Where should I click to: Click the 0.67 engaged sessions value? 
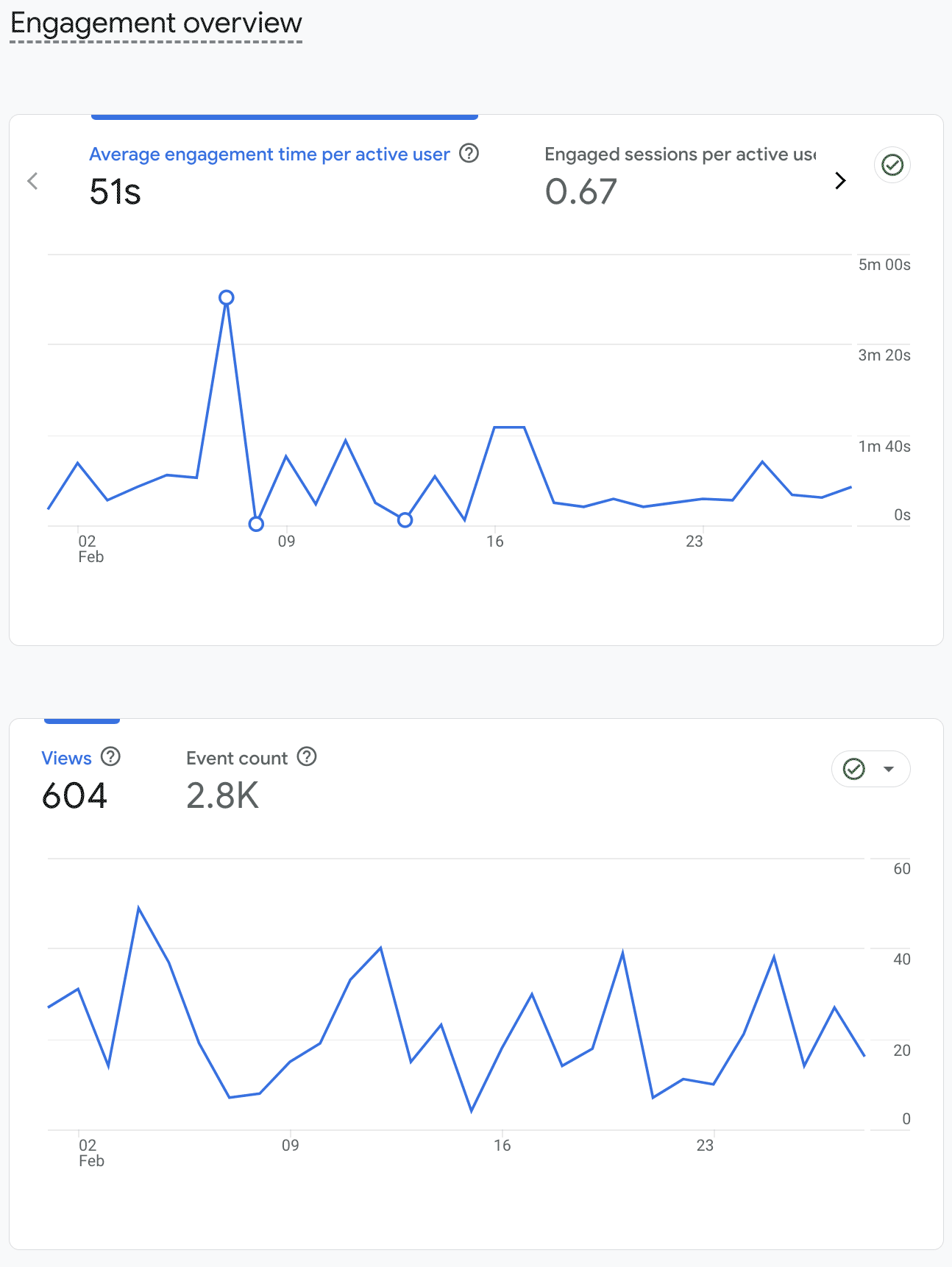pos(580,192)
